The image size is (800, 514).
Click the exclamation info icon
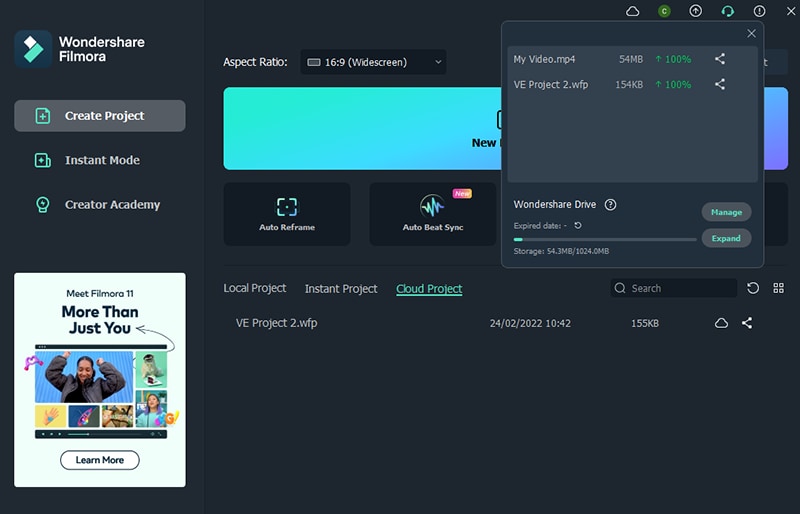coord(759,11)
